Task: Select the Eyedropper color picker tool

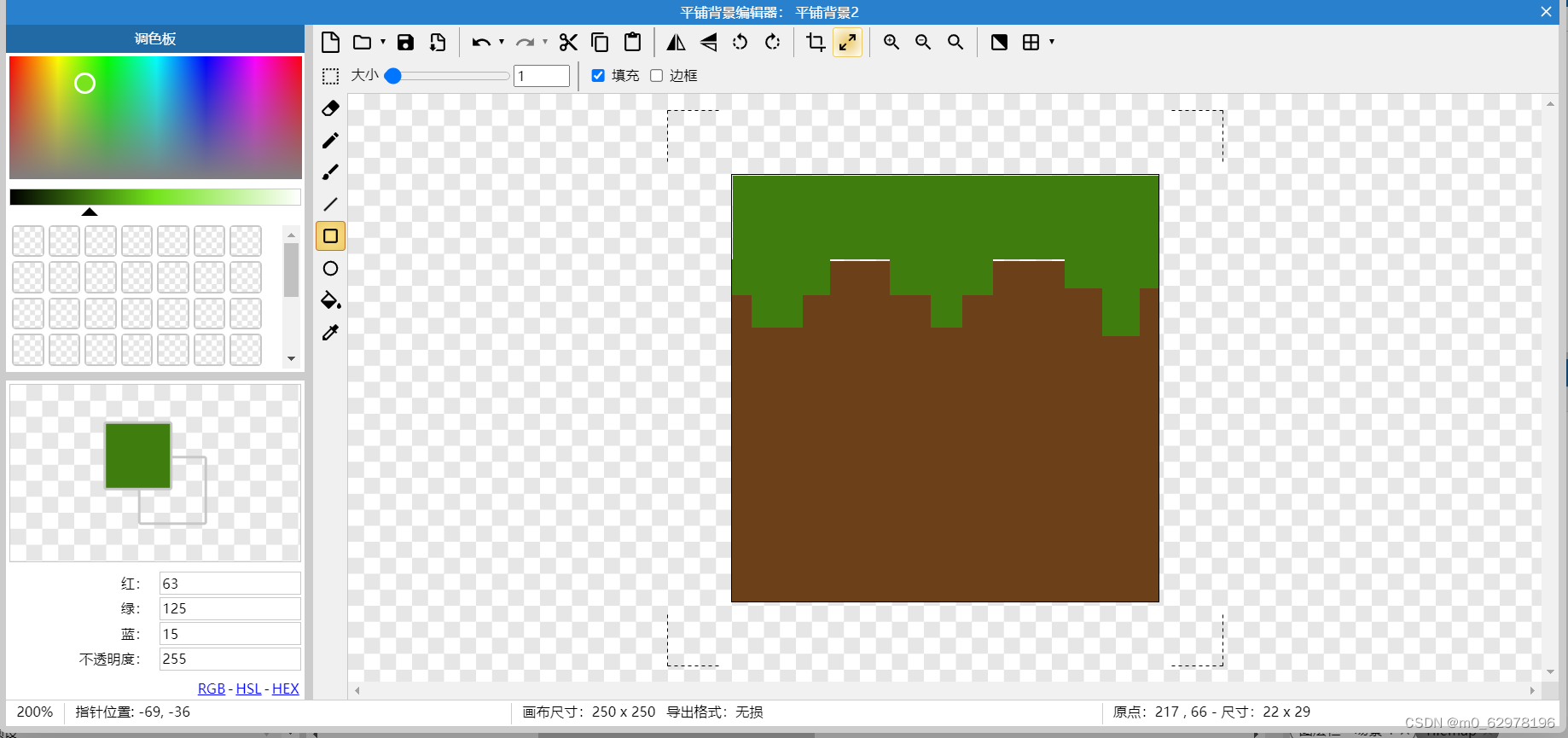Action: (330, 333)
